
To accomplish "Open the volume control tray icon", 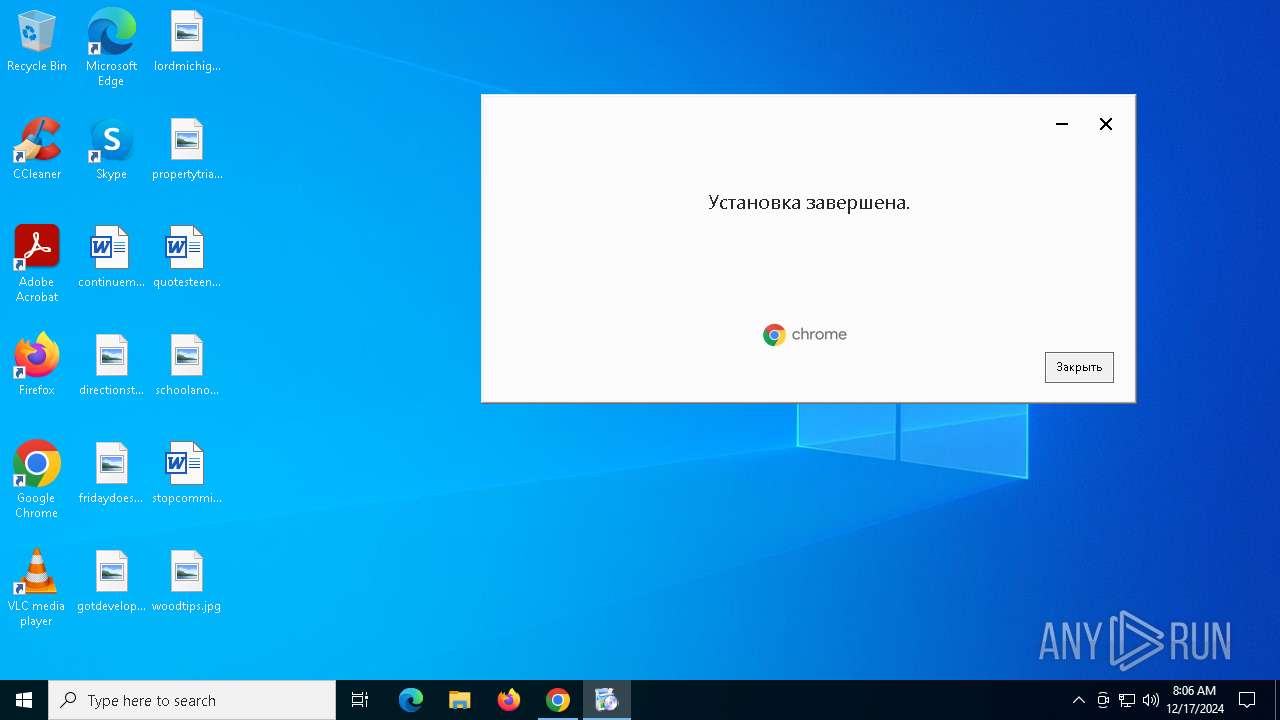I will coord(1151,700).
